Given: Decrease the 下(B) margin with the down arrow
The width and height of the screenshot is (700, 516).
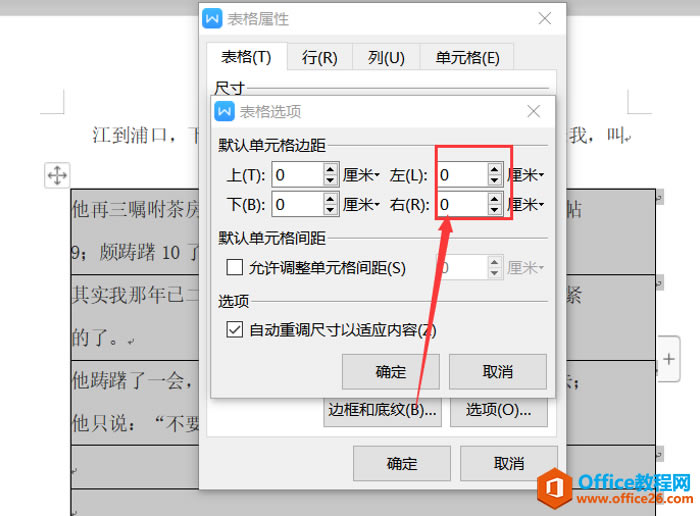Looking at the screenshot, I should [x=330, y=210].
